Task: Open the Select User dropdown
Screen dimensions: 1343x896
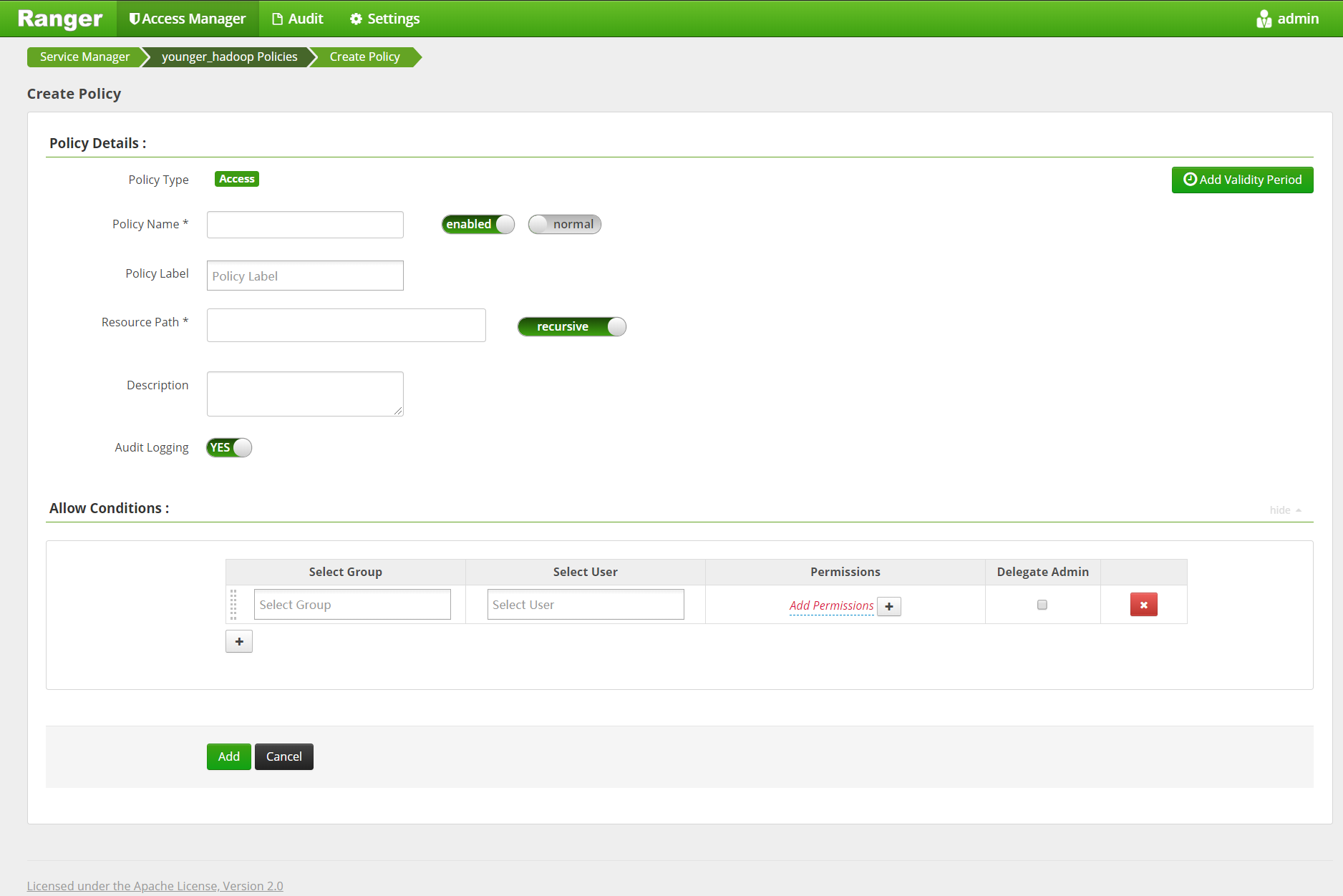Action: (585, 604)
